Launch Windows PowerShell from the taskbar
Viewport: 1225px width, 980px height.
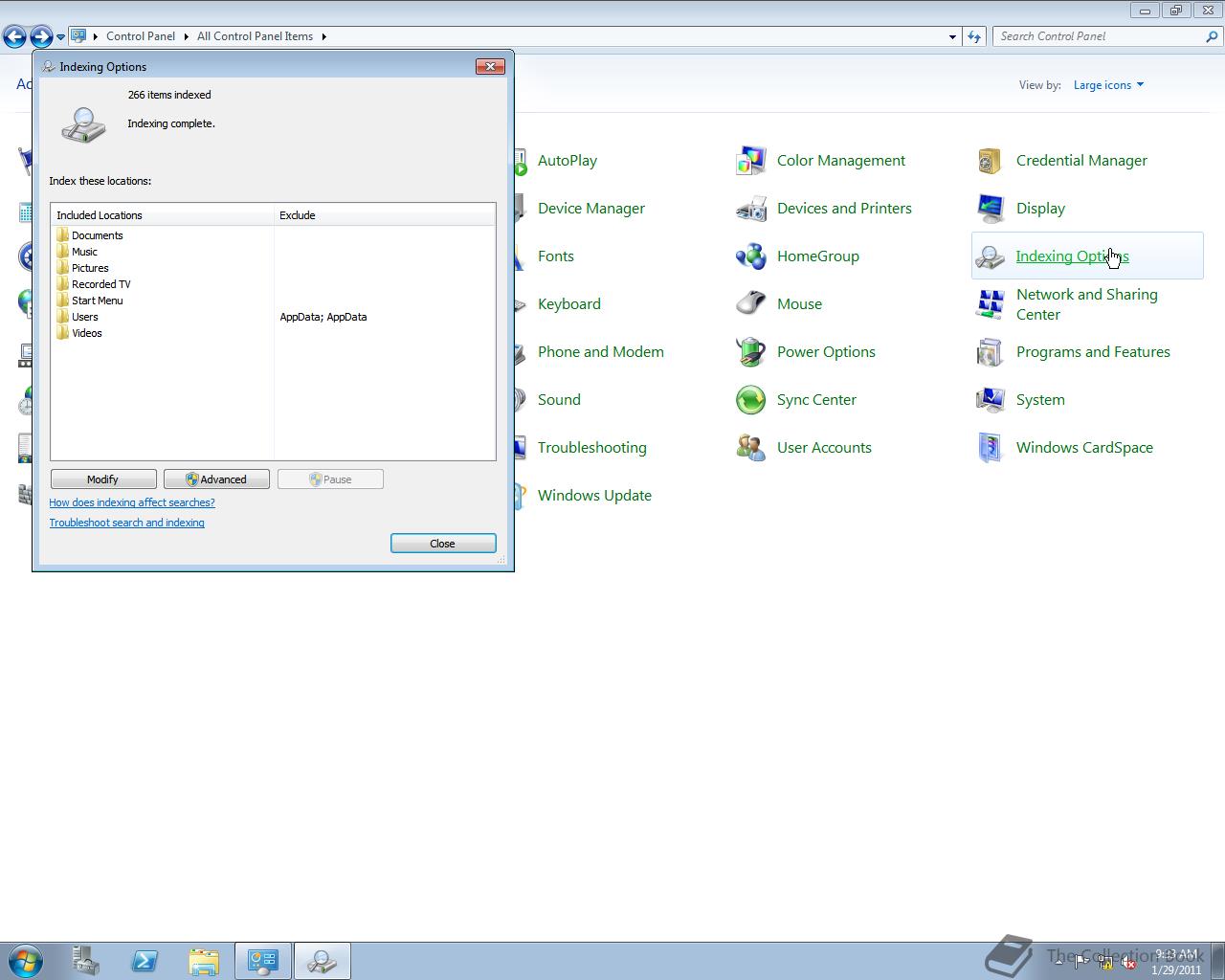tap(145, 961)
